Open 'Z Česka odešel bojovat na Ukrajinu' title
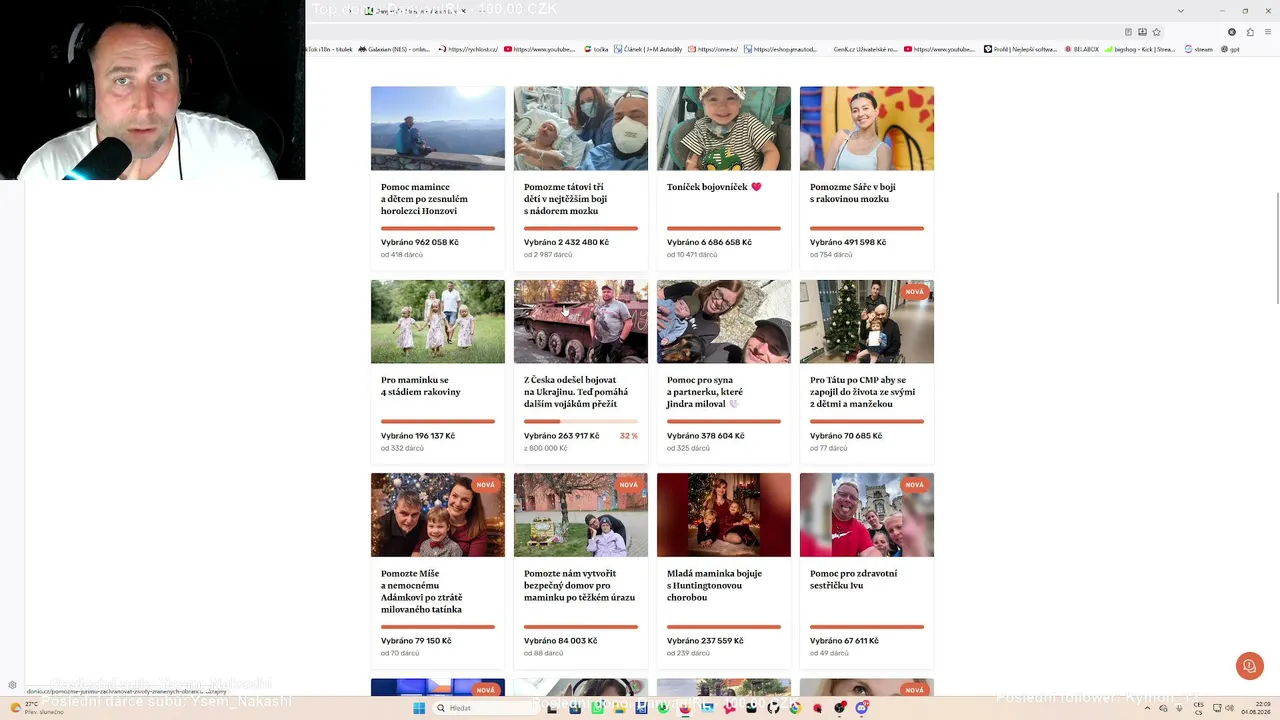Screen dimensions: 1280x720 pos(576,392)
